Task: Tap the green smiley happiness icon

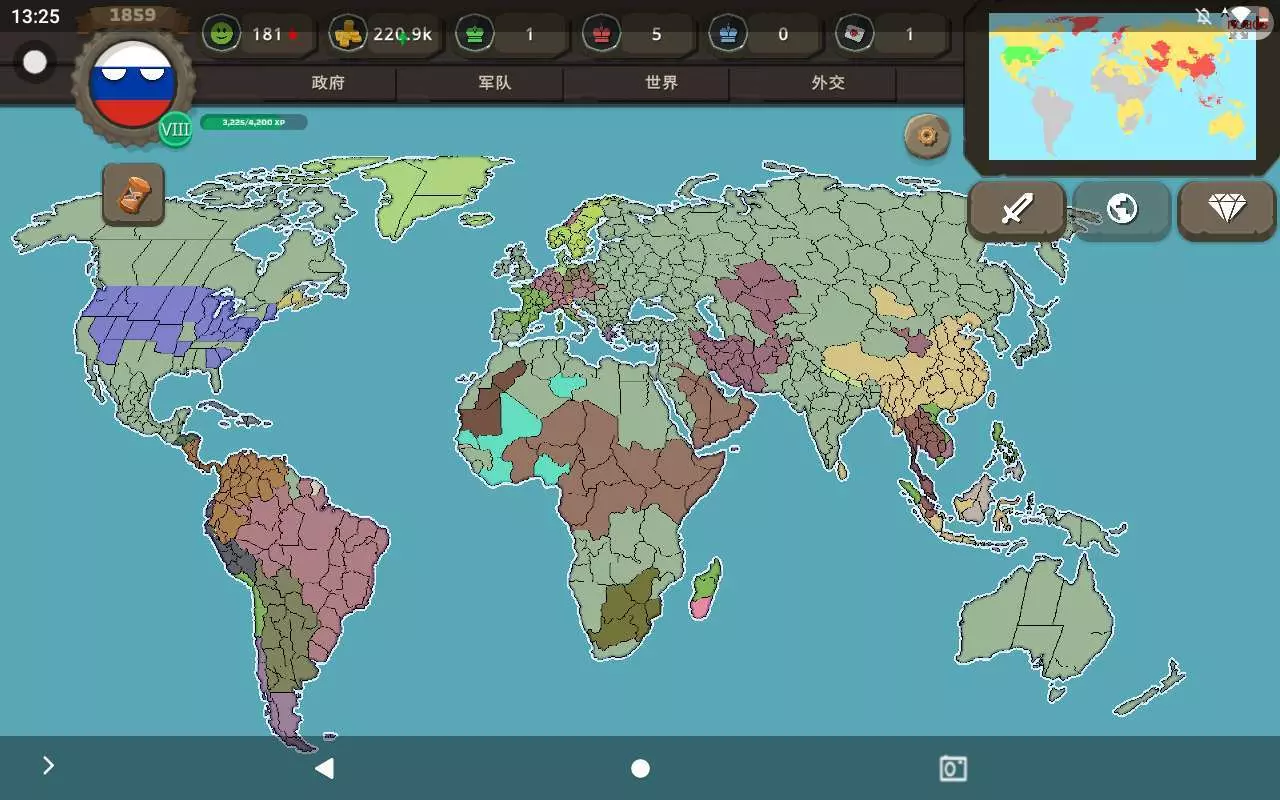Action: pos(221,34)
